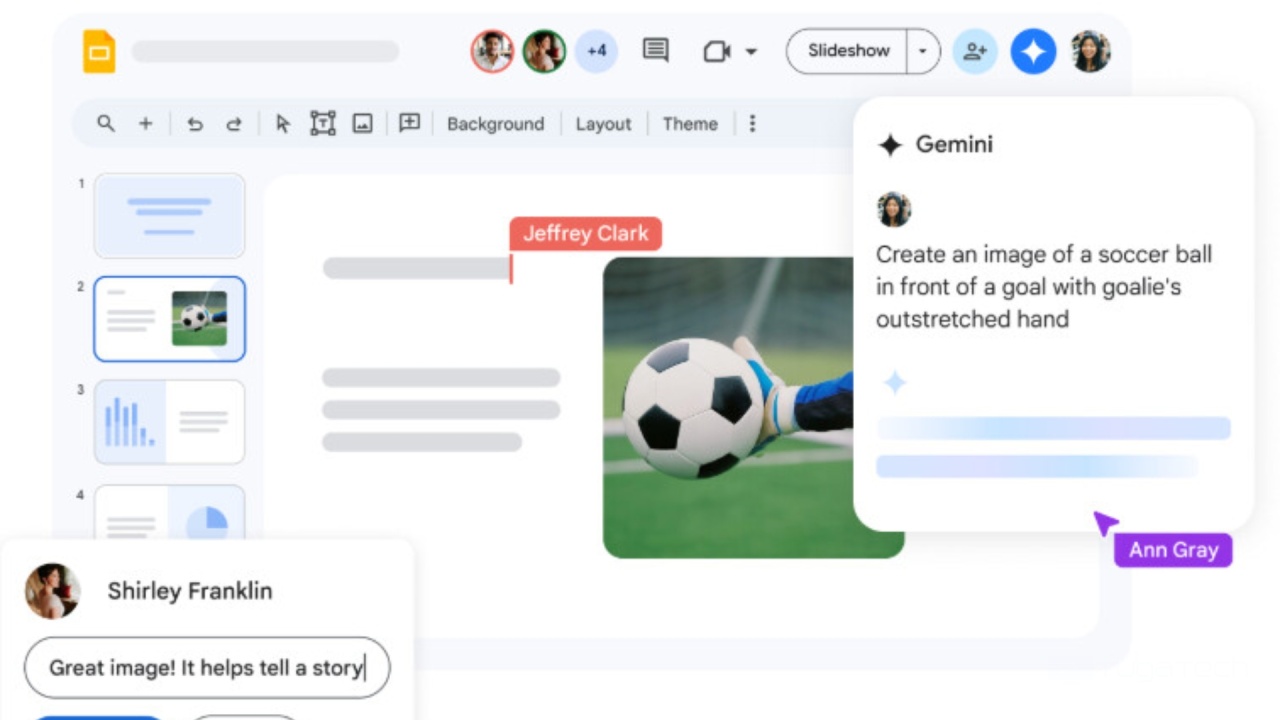Redo the last action

click(x=233, y=124)
